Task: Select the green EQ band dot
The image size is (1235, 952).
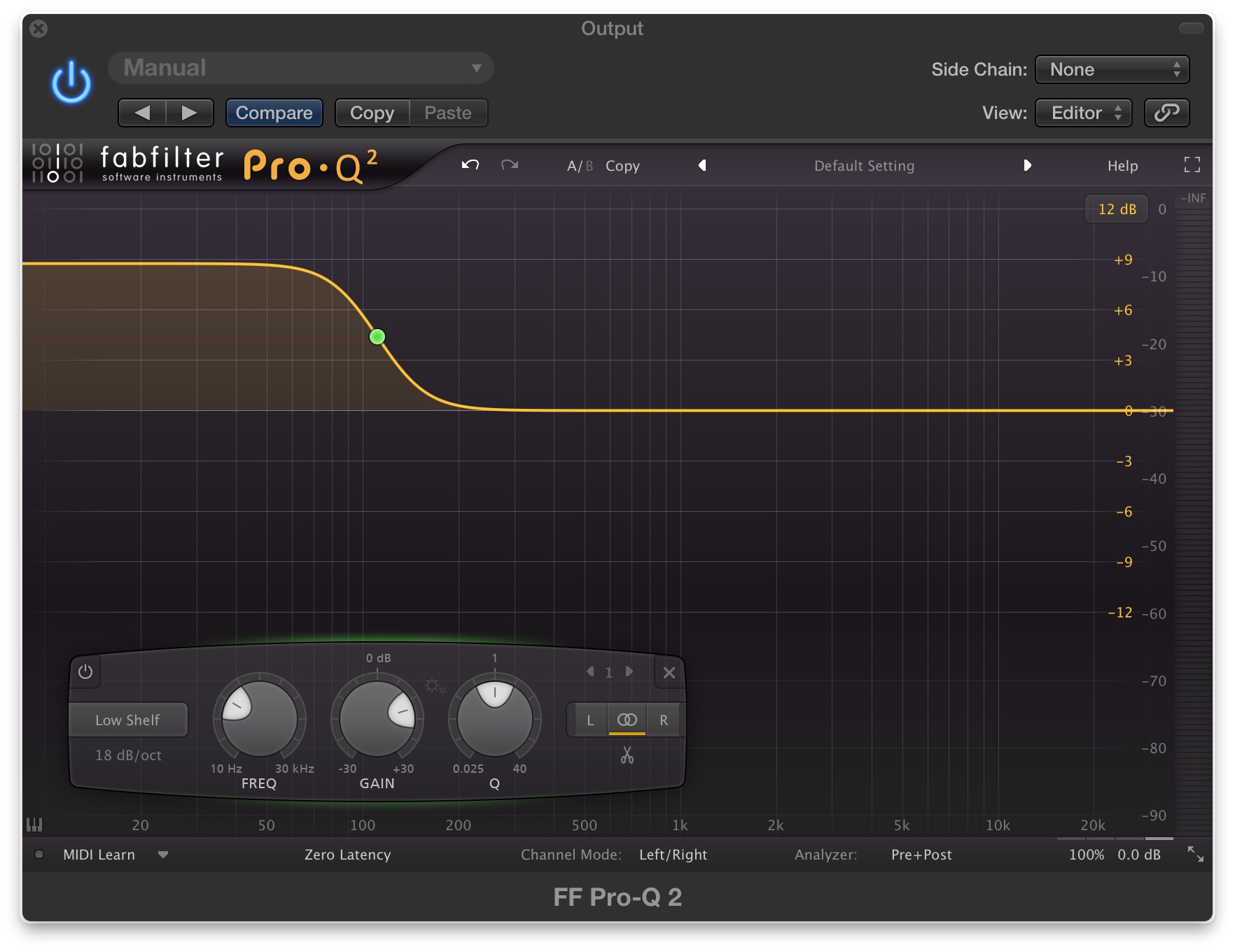Action: [x=377, y=337]
